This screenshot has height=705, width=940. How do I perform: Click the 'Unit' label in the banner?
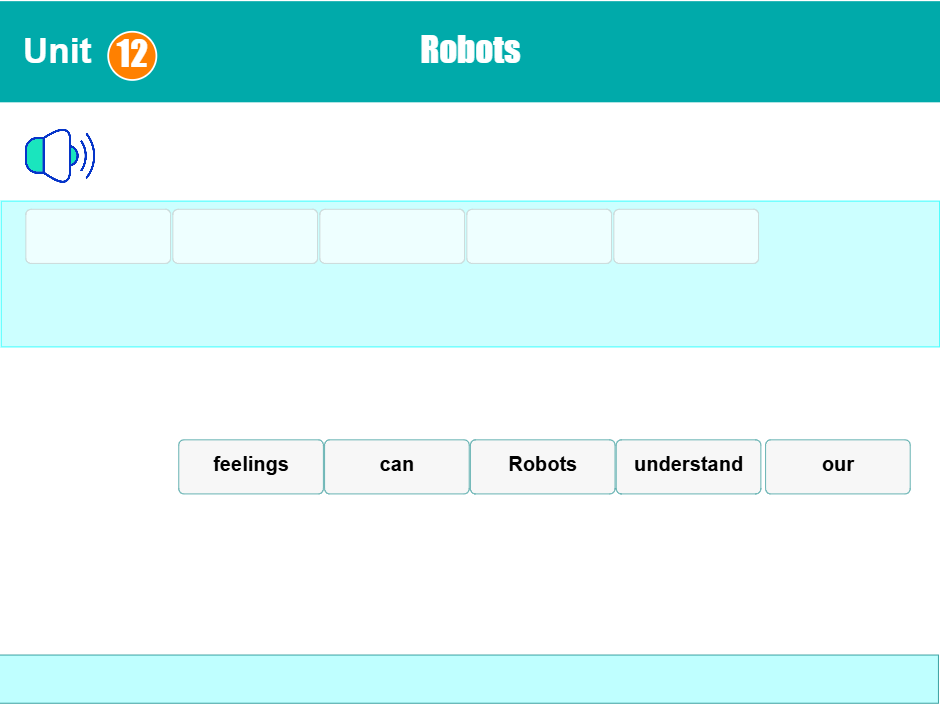(56, 52)
